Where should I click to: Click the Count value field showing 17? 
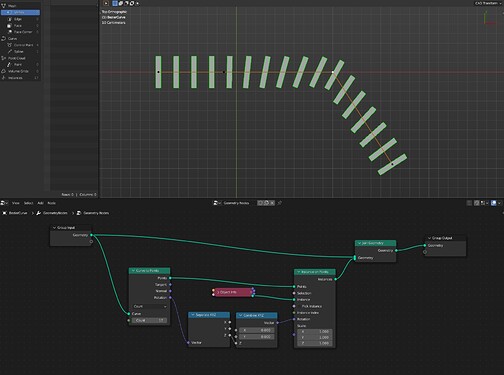coord(150,320)
